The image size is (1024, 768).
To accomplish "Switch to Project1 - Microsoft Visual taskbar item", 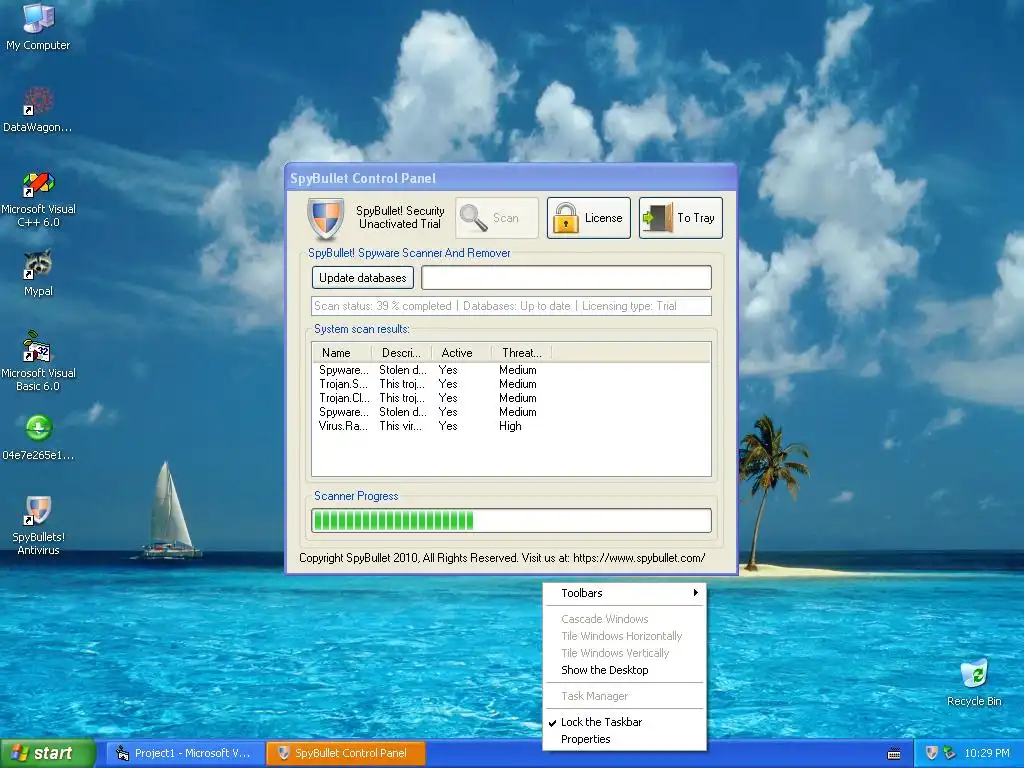I will pyautogui.click(x=185, y=753).
